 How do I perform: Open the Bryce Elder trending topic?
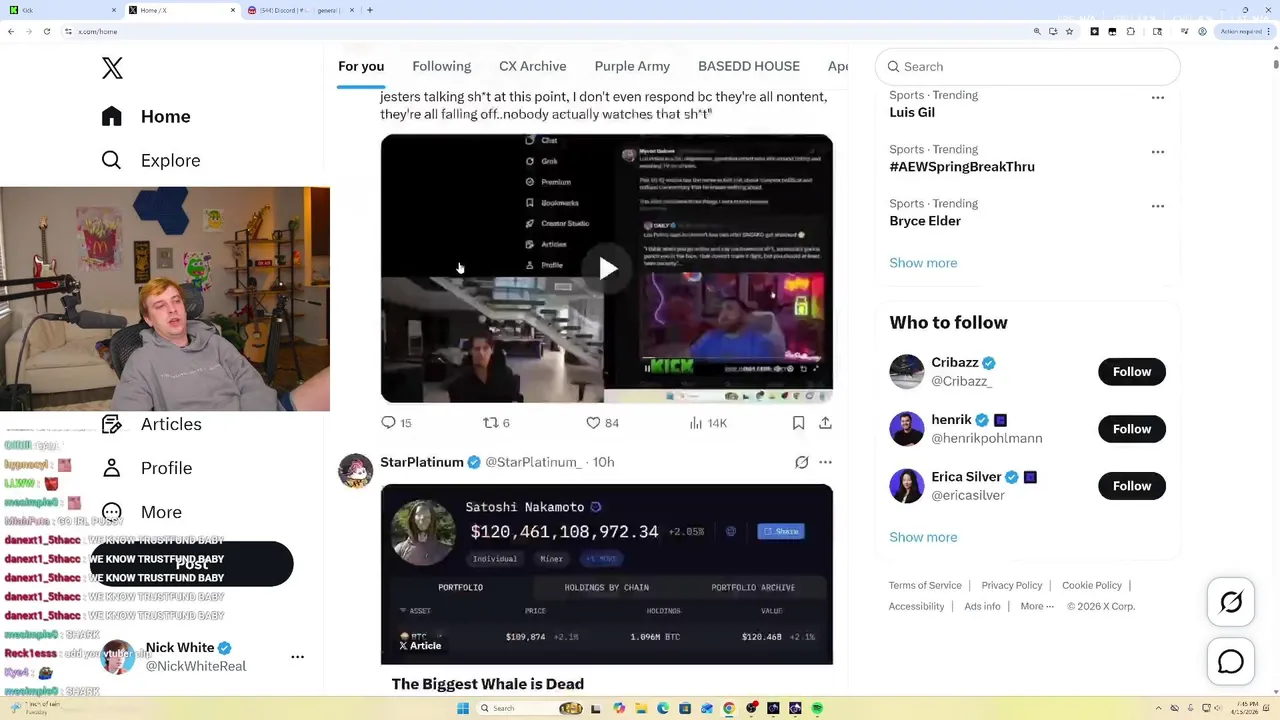[925, 220]
